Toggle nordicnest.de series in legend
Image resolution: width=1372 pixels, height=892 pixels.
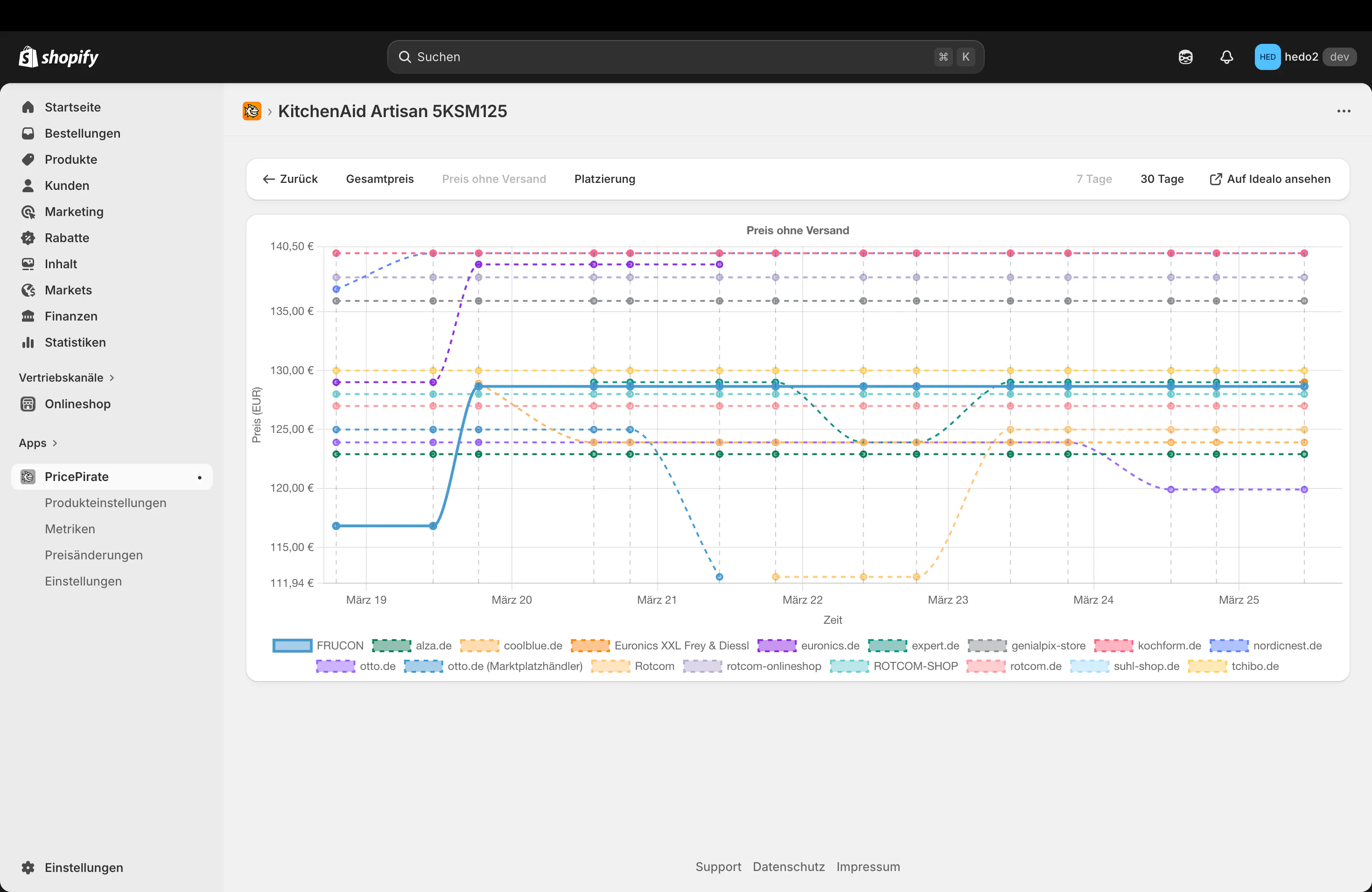1266,645
